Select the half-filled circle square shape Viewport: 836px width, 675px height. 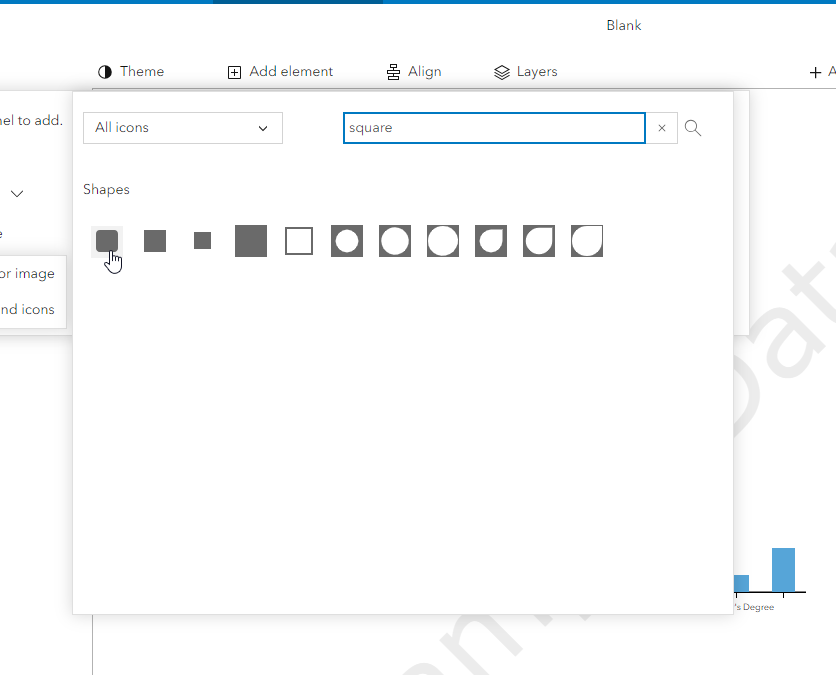tap(490, 240)
